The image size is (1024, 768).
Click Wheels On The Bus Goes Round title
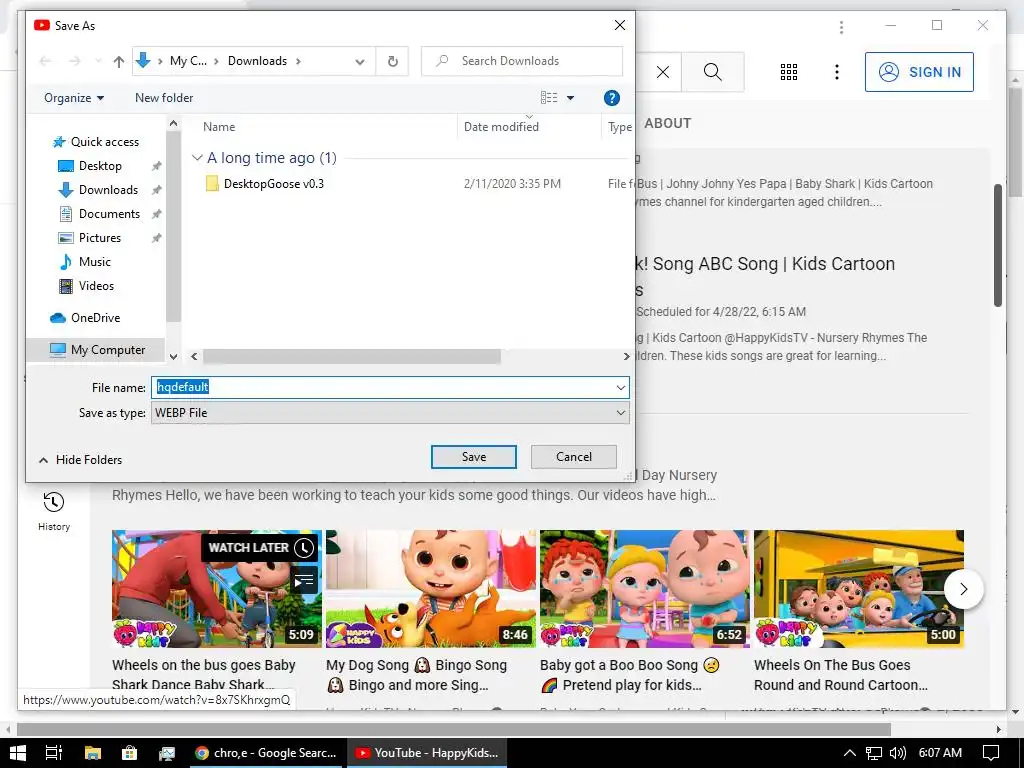tap(841, 675)
